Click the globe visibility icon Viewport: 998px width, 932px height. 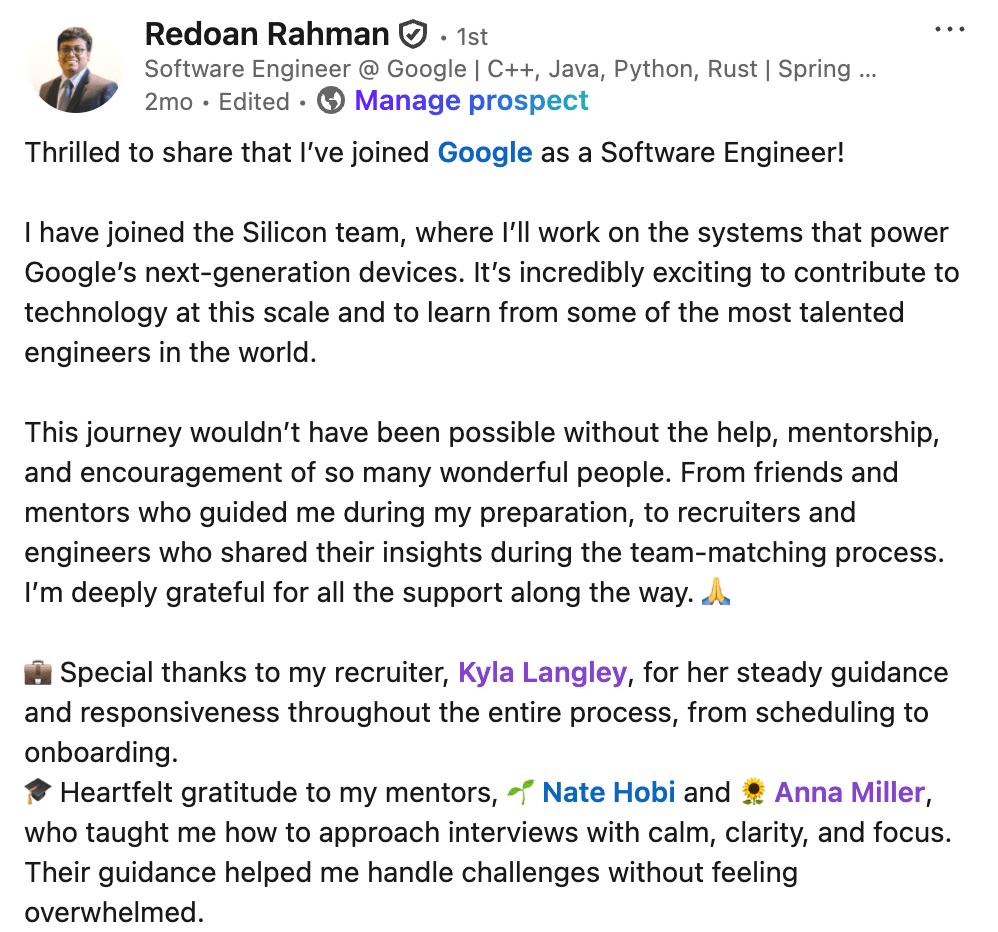pyautogui.click(x=331, y=101)
